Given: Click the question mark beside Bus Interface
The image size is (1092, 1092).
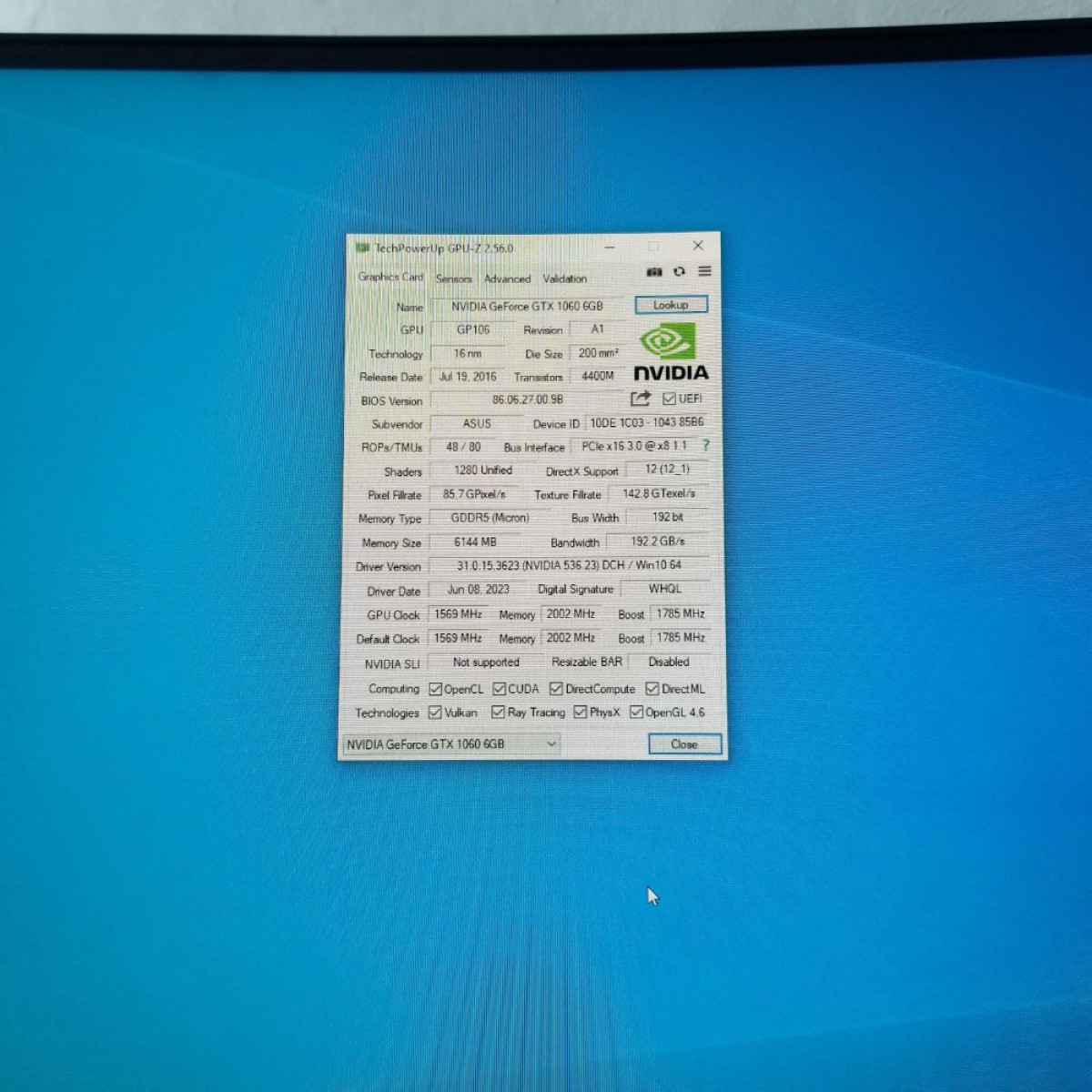Looking at the screenshot, I should tap(705, 446).
